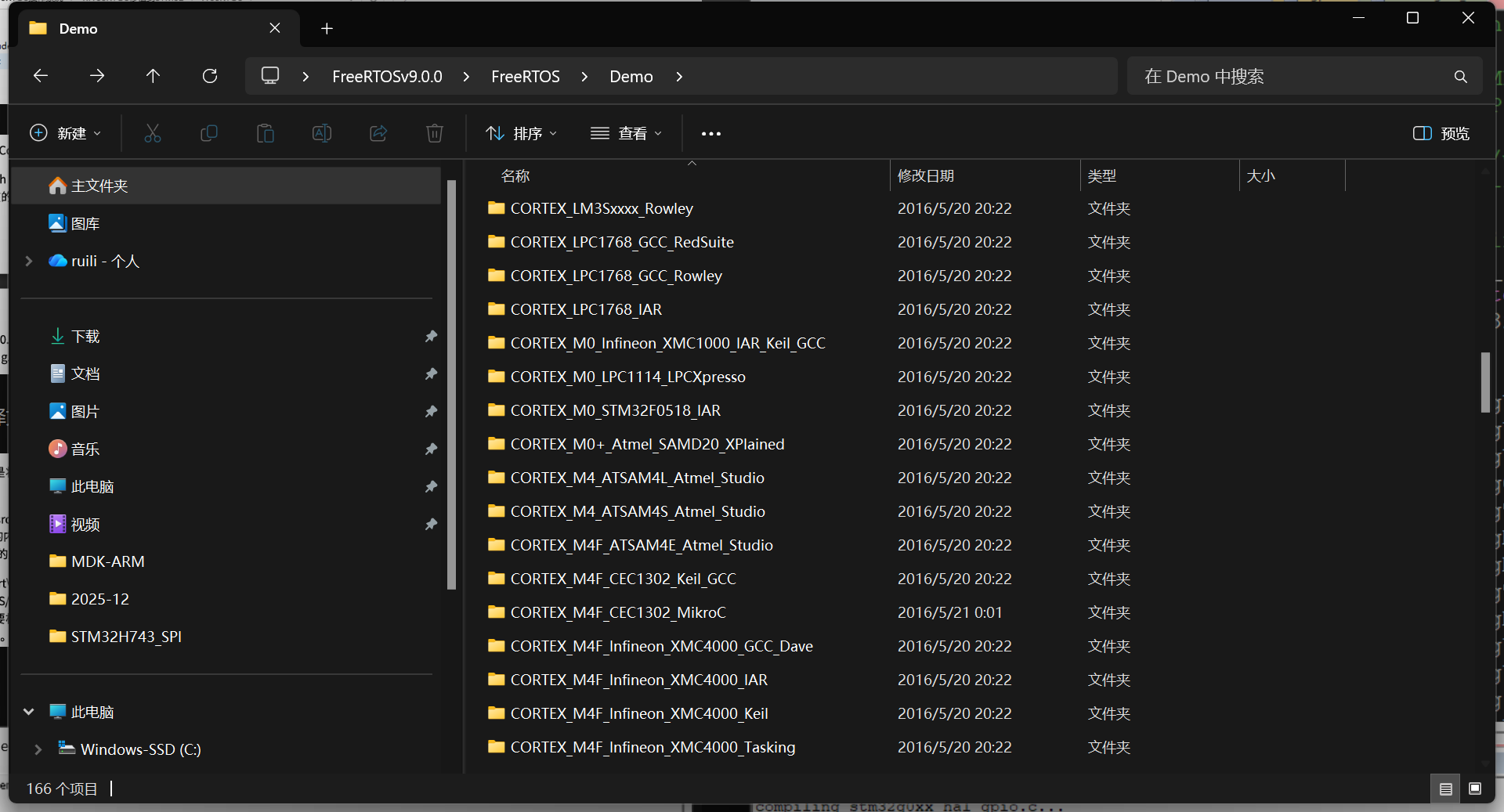Screen dimensions: 1504x812
Task: Expand chevron after FreeRTOSv9.0.0 in address bar
Action: [467, 77]
